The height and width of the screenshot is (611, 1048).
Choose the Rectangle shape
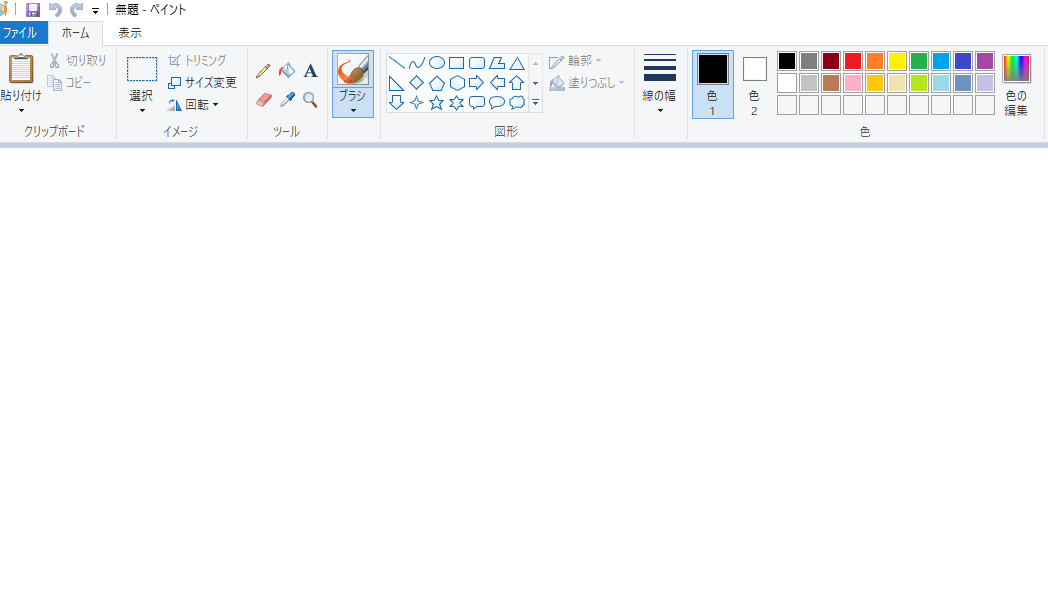pos(456,63)
